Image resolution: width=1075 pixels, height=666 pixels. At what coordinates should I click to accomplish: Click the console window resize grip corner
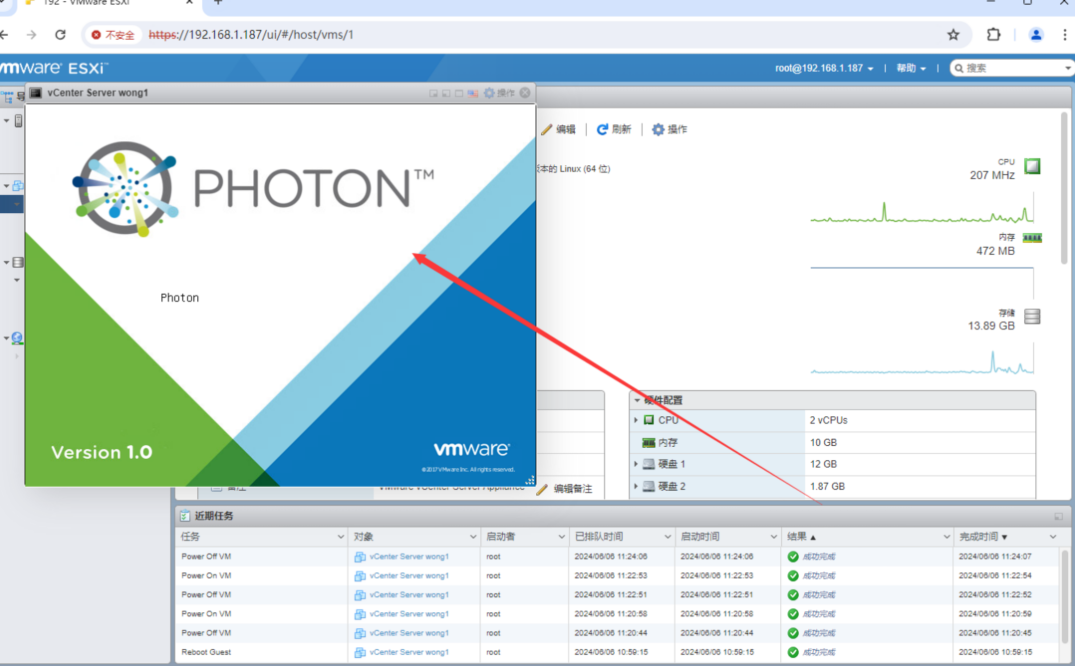click(530, 480)
